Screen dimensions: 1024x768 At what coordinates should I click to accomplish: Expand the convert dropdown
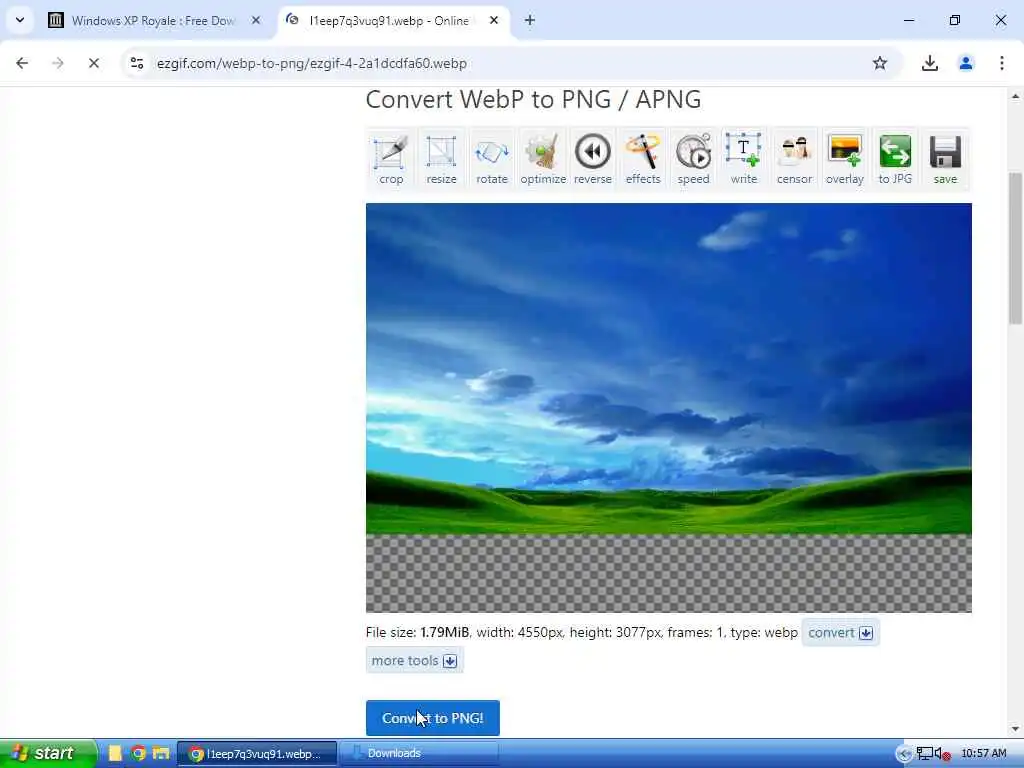[840, 632]
